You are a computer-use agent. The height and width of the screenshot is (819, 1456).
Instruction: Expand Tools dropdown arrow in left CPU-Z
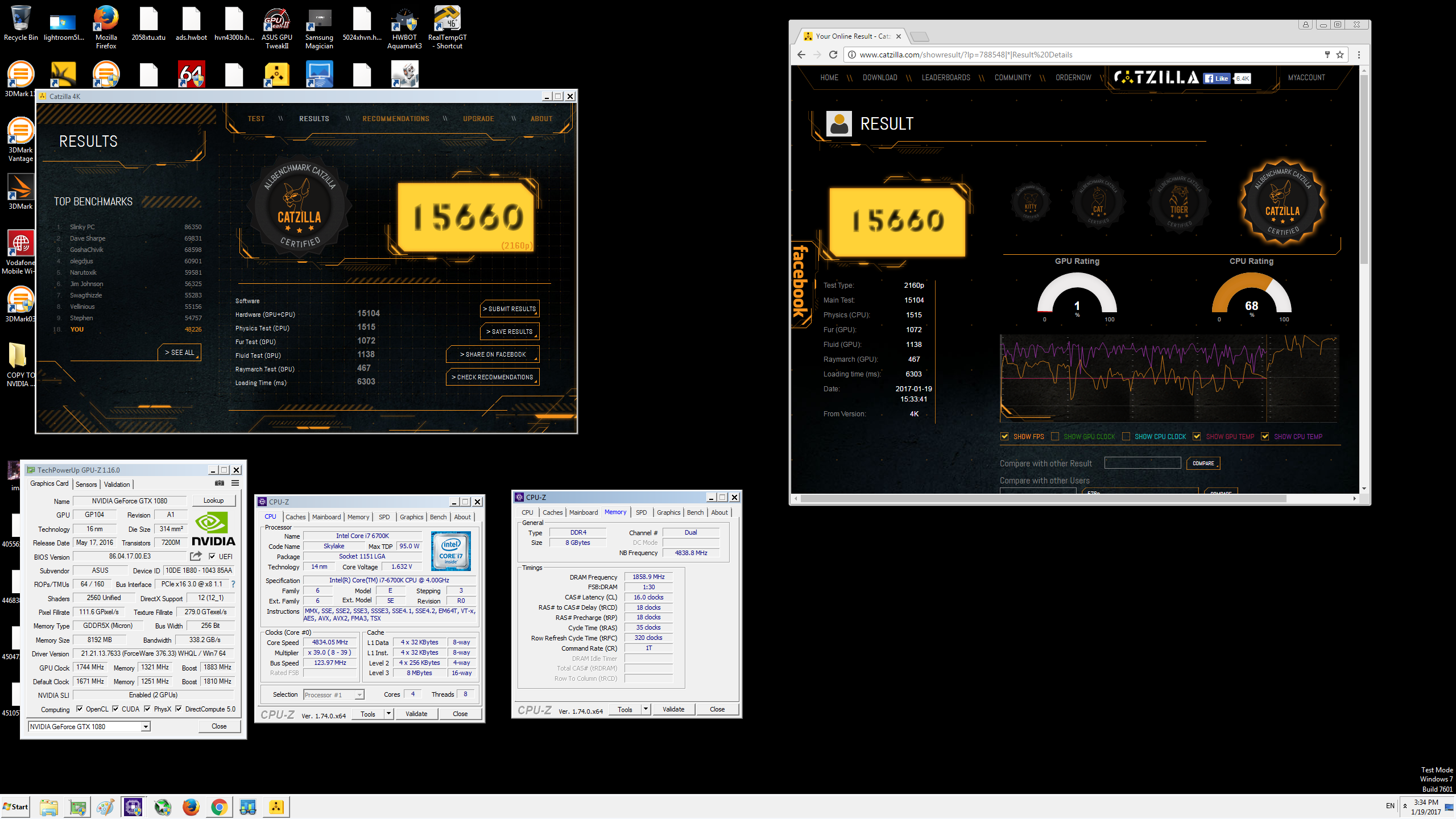[389, 713]
